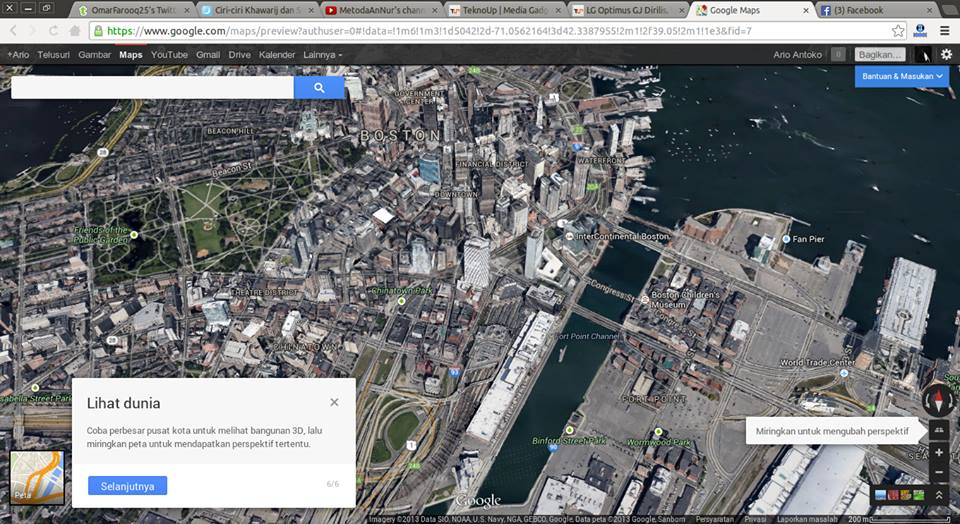Image resolution: width=960 pixels, height=524 pixels.
Task: Click YouTube in the Google bar
Action: pyautogui.click(x=169, y=54)
